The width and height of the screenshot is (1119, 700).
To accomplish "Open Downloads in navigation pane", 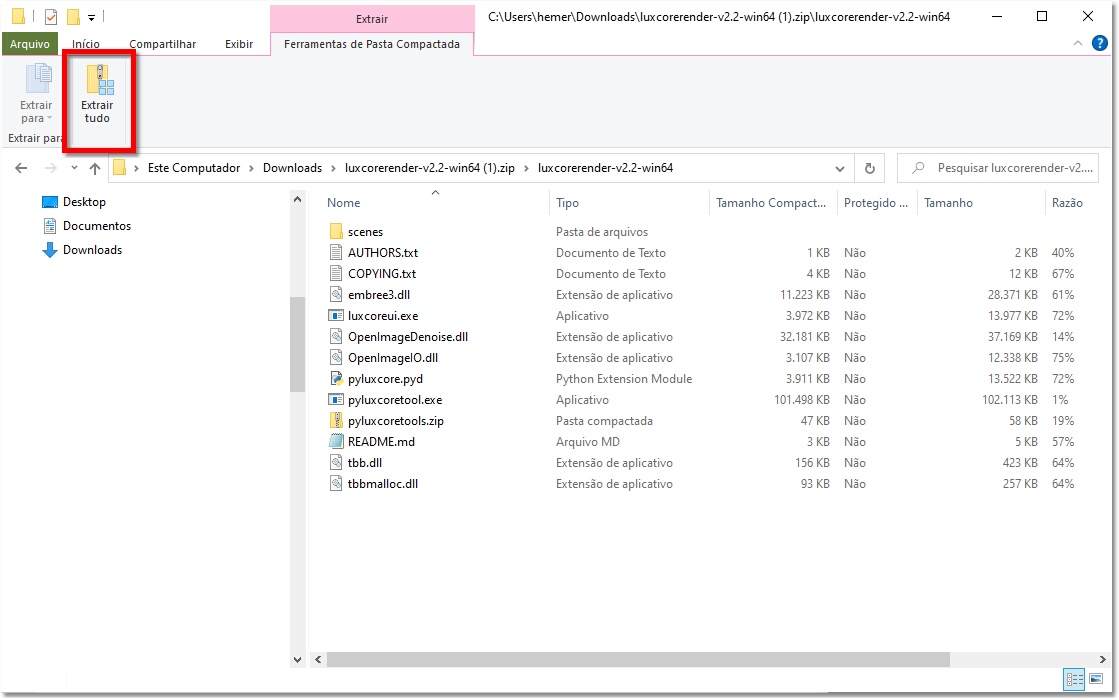I will (x=82, y=250).
